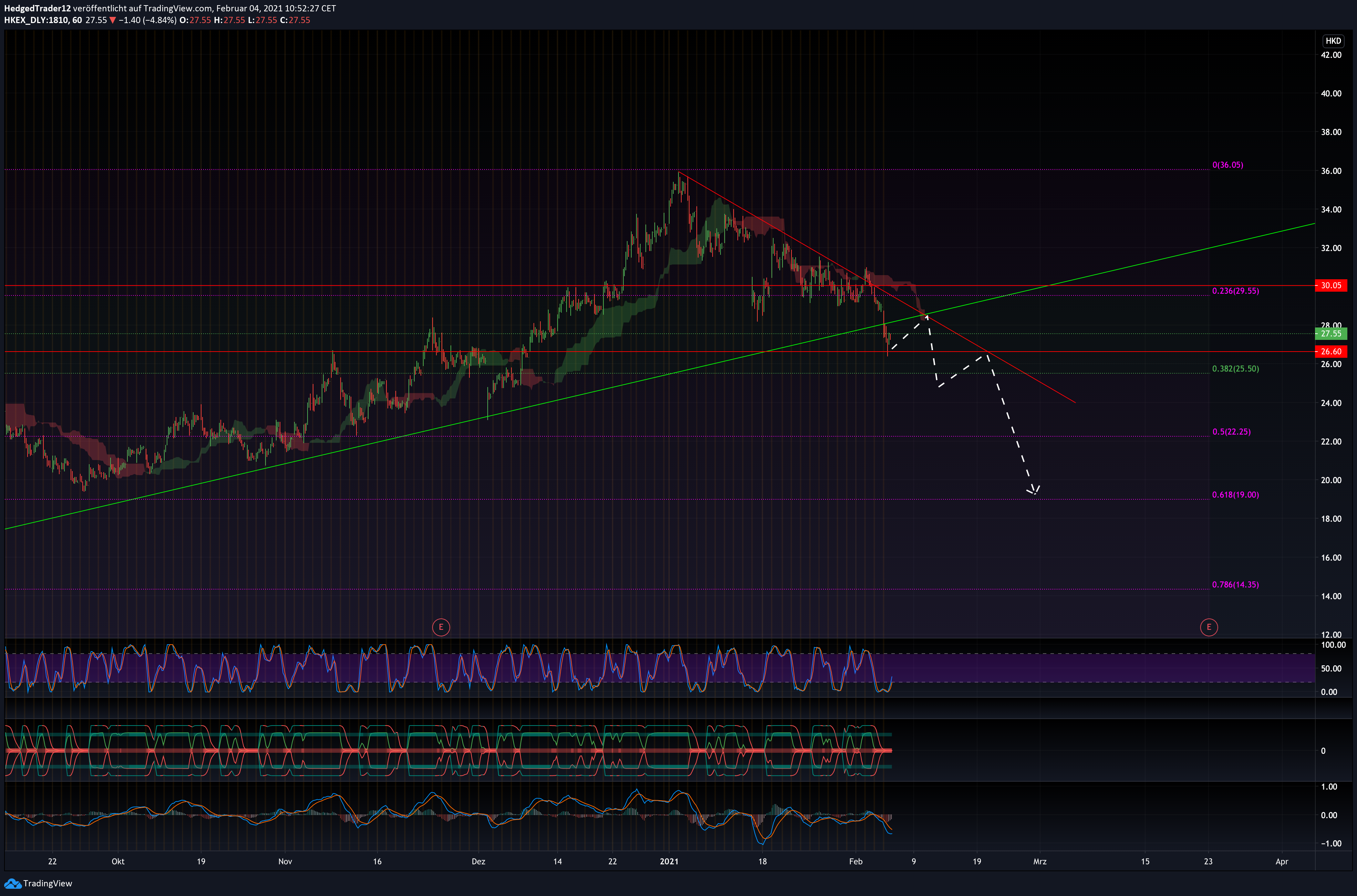
Task: Click the Apr date axis label
Action: [1282, 861]
